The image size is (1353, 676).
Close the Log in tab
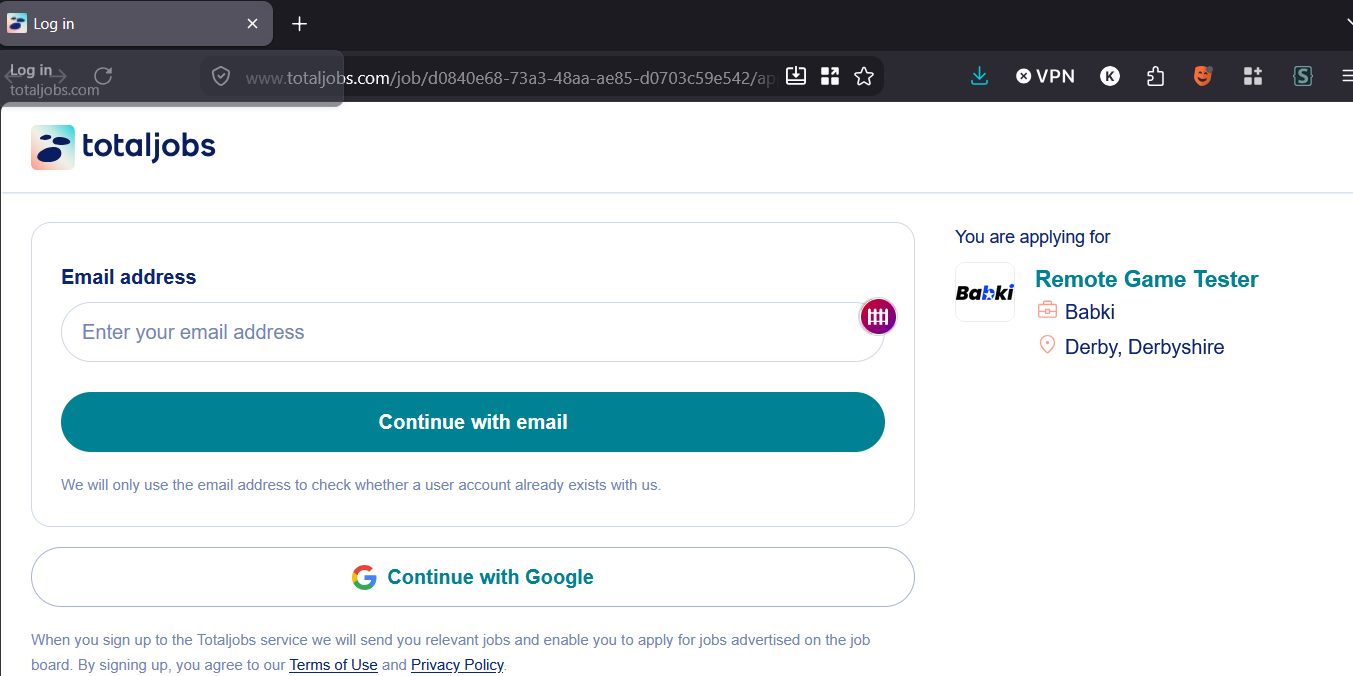(x=252, y=24)
